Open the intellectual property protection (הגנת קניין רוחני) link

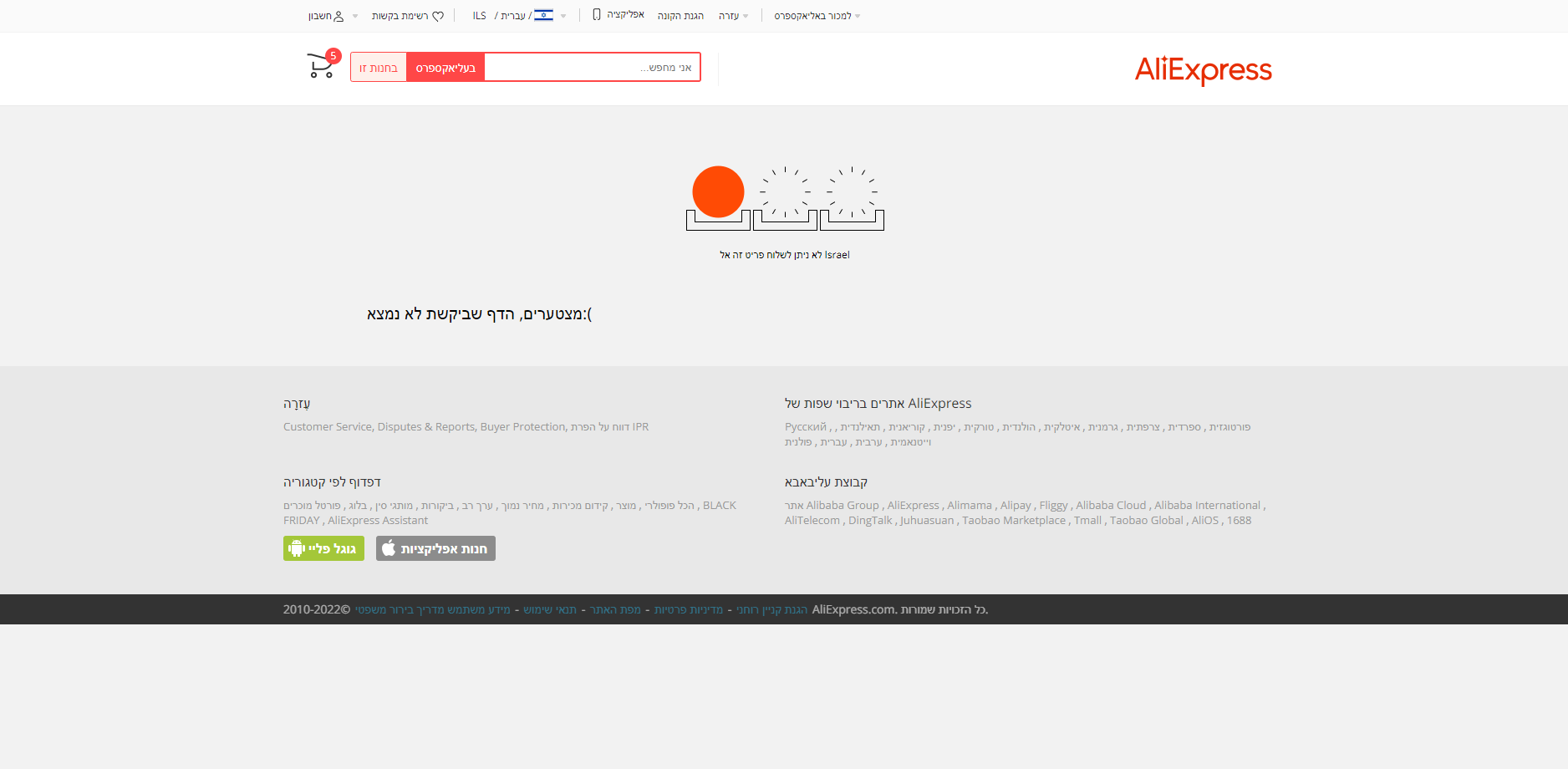pyautogui.click(x=771, y=609)
